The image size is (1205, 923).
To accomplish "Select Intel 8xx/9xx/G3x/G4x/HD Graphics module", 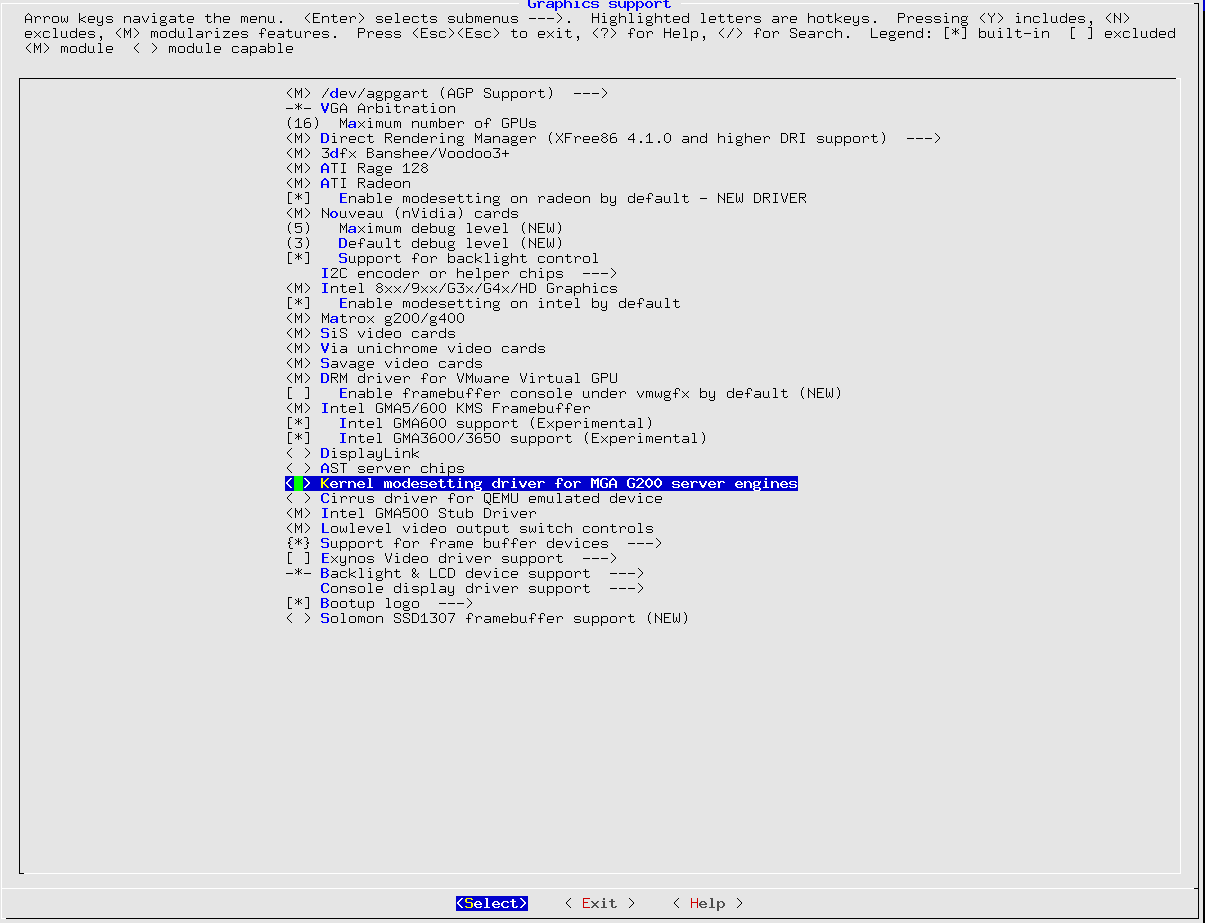I will point(451,288).
